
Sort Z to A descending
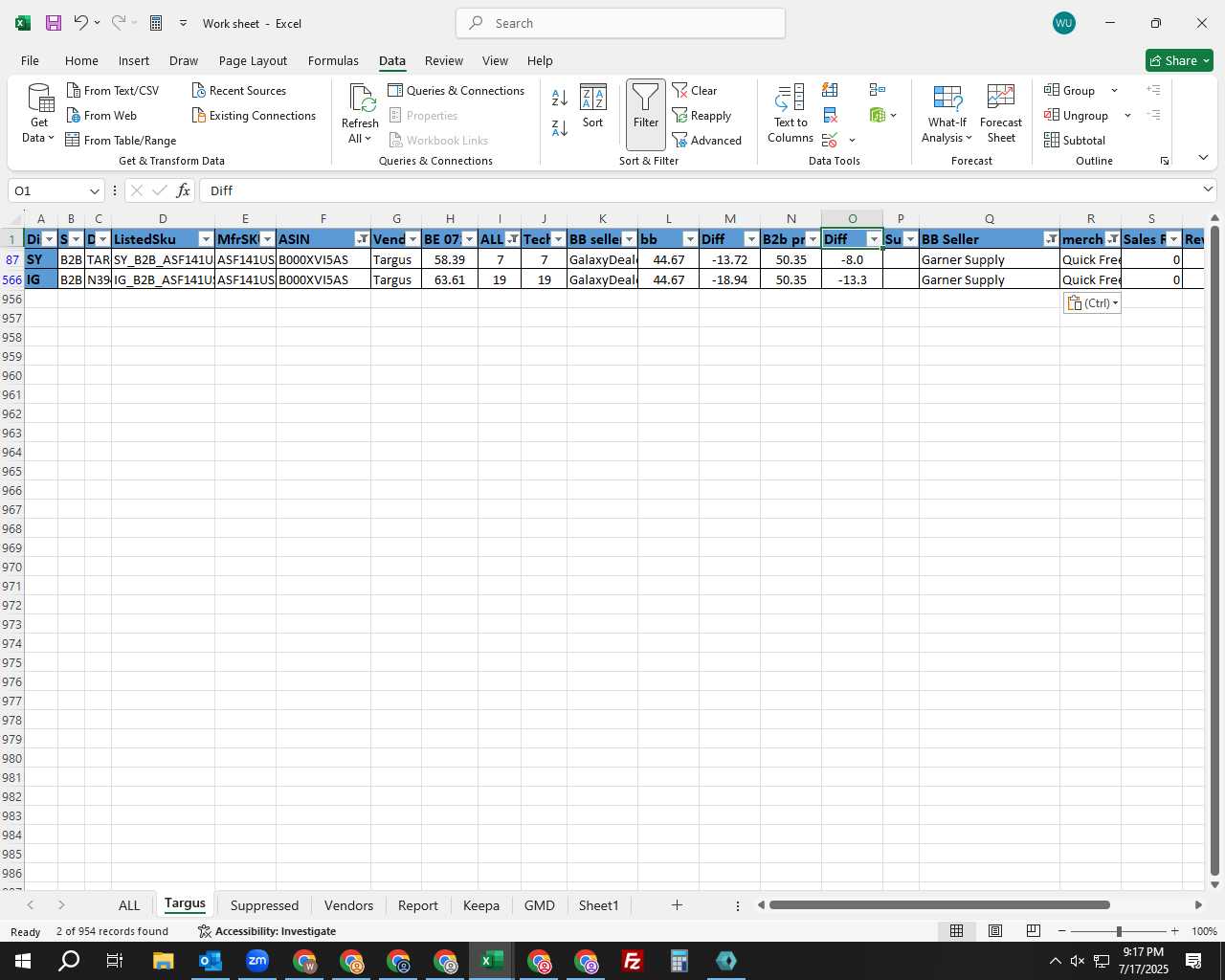tap(560, 127)
